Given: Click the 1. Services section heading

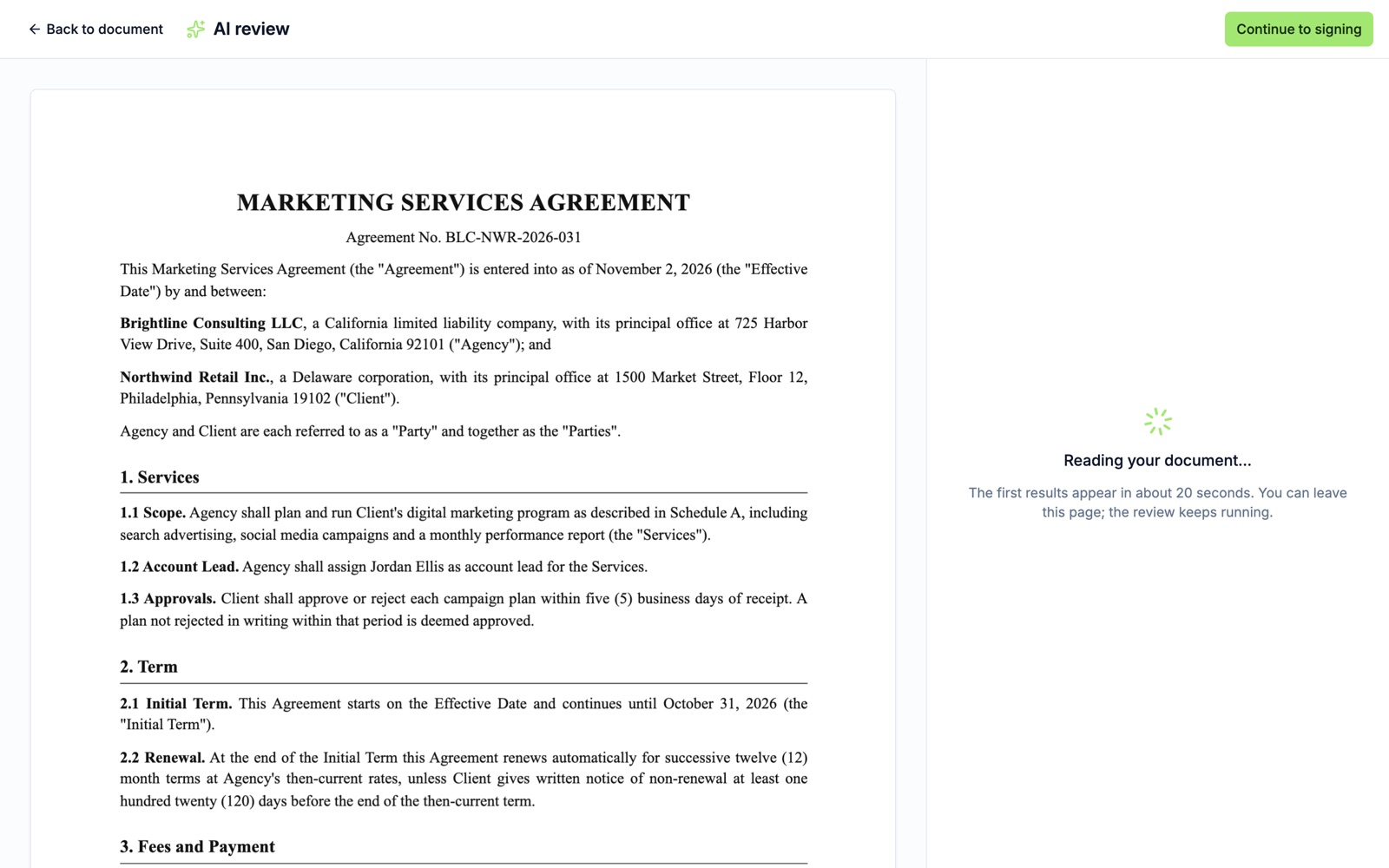Looking at the screenshot, I should point(160,477).
